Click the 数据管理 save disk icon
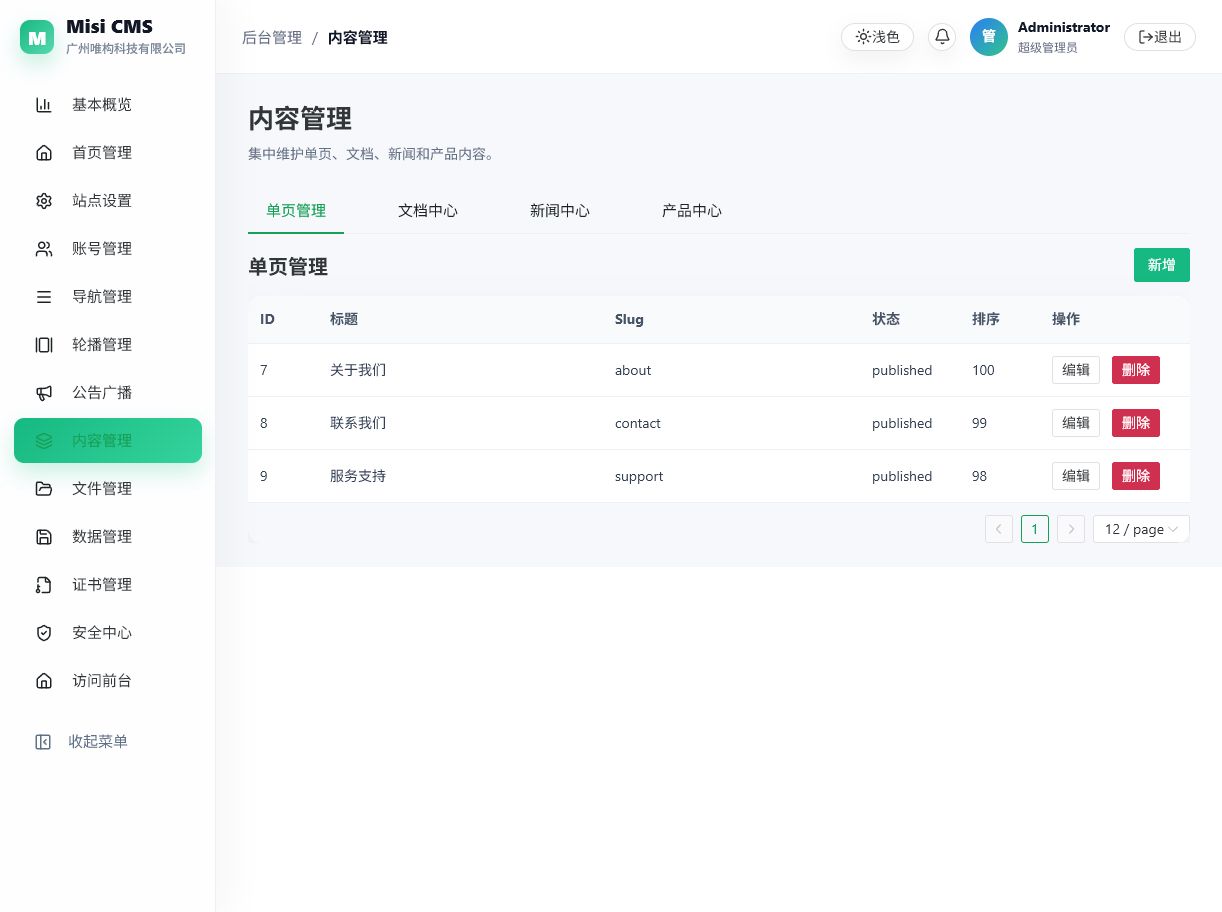Screen dimensions: 1222x912 44,537
